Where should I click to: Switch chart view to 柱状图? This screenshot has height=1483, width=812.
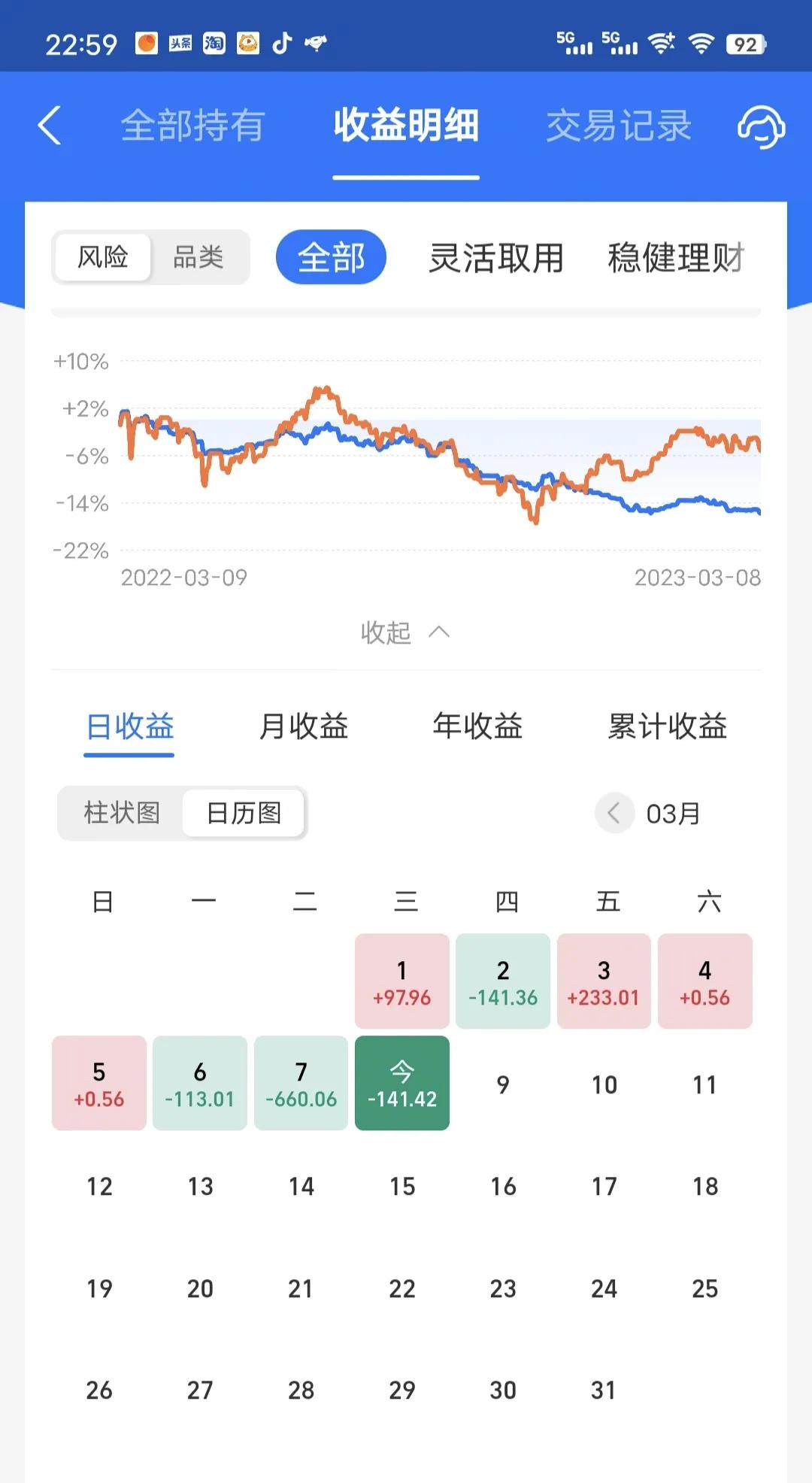(122, 813)
